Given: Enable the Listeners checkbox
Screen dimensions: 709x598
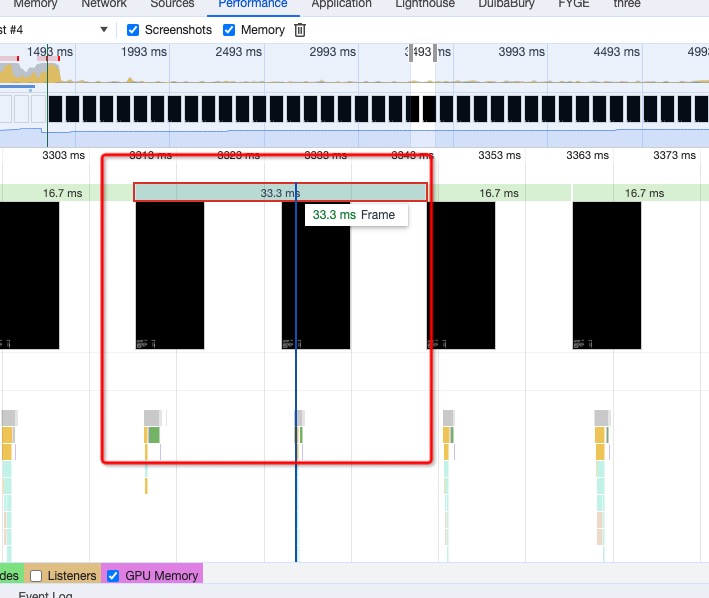Looking at the screenshot, I should pyautogui.click(x=36, y=575).
